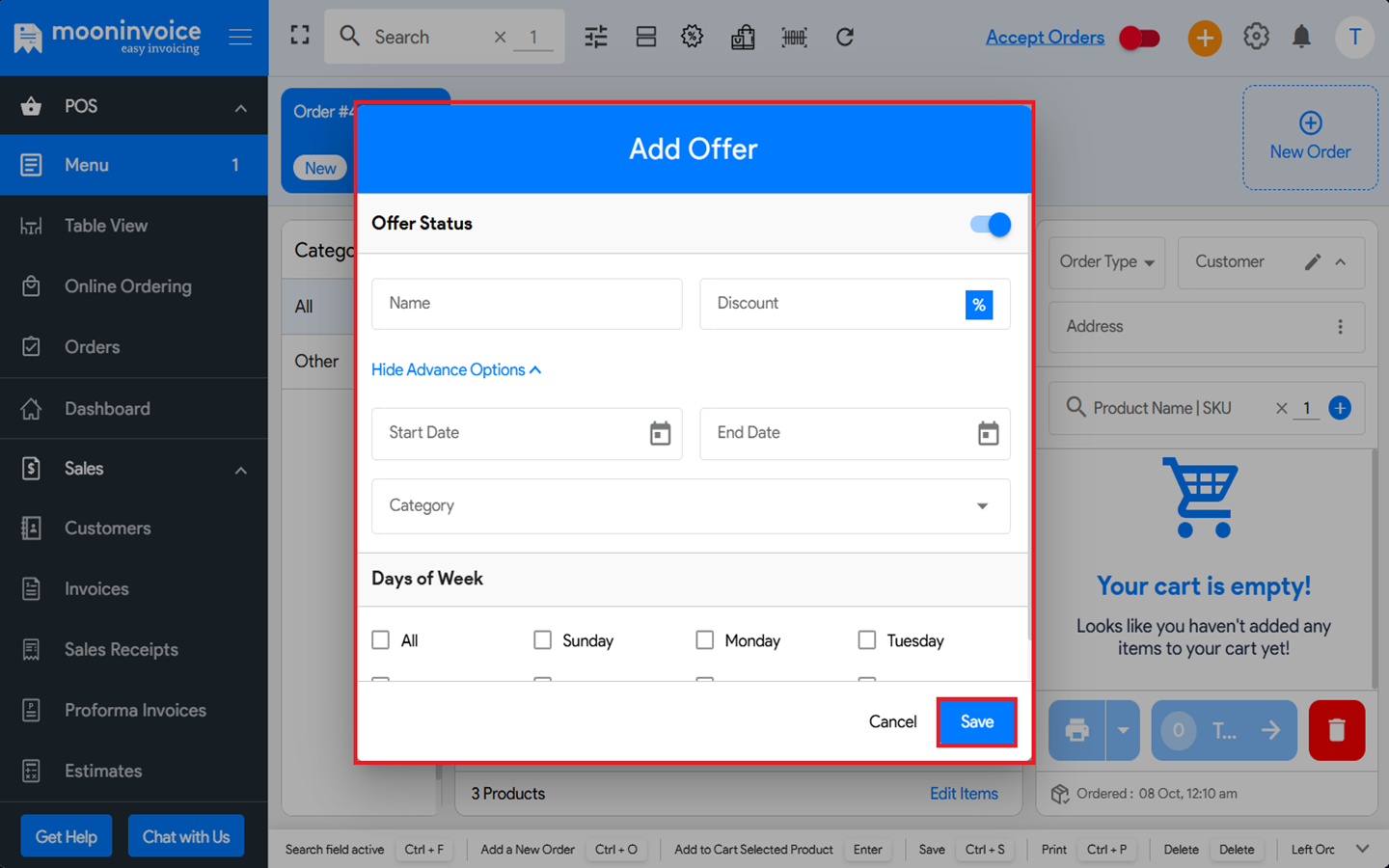The image size is (1389, 868).
Task: Open the Category dropdown
Action: click(691, 506)
